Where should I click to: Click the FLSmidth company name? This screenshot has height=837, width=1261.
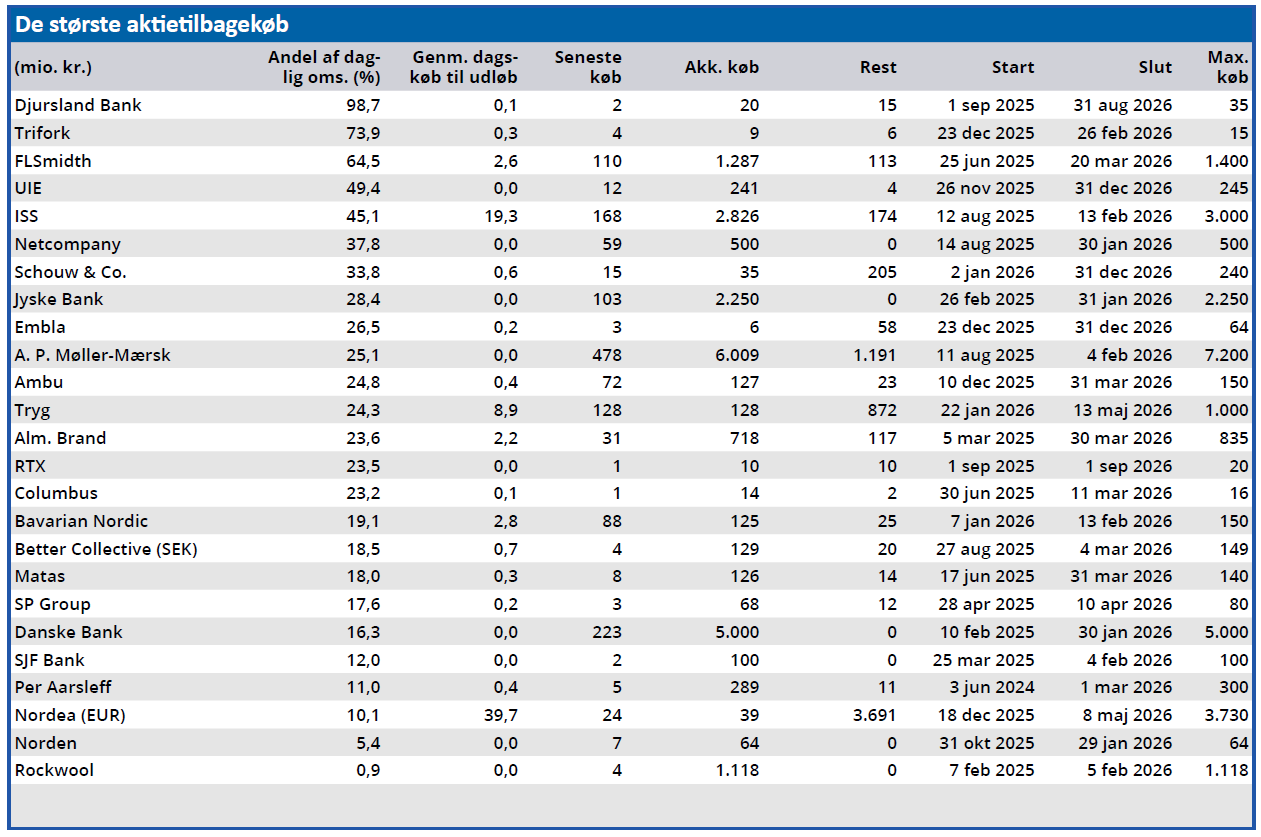53,161
